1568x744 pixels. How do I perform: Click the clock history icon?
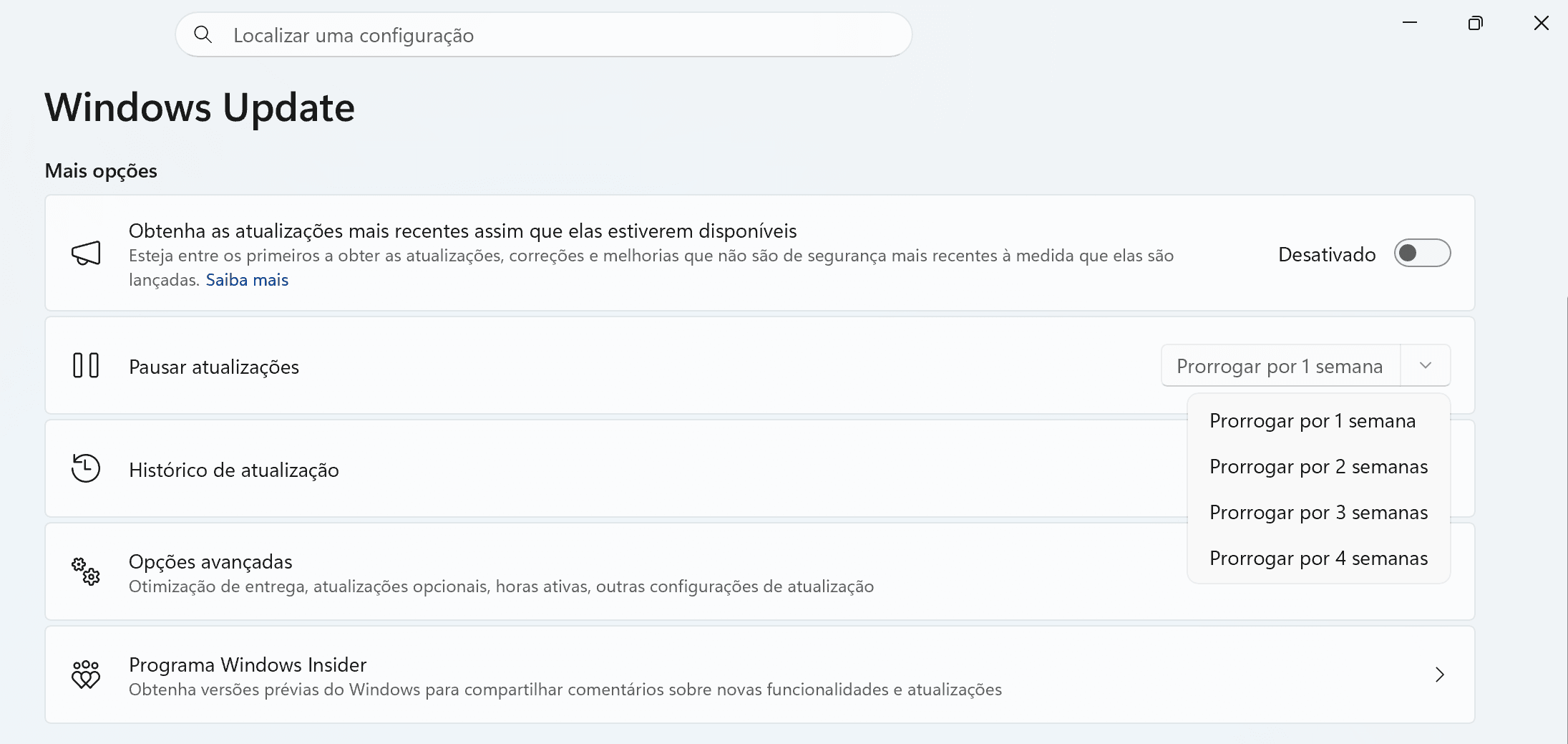pyautogui.click(x=86, y=468)
